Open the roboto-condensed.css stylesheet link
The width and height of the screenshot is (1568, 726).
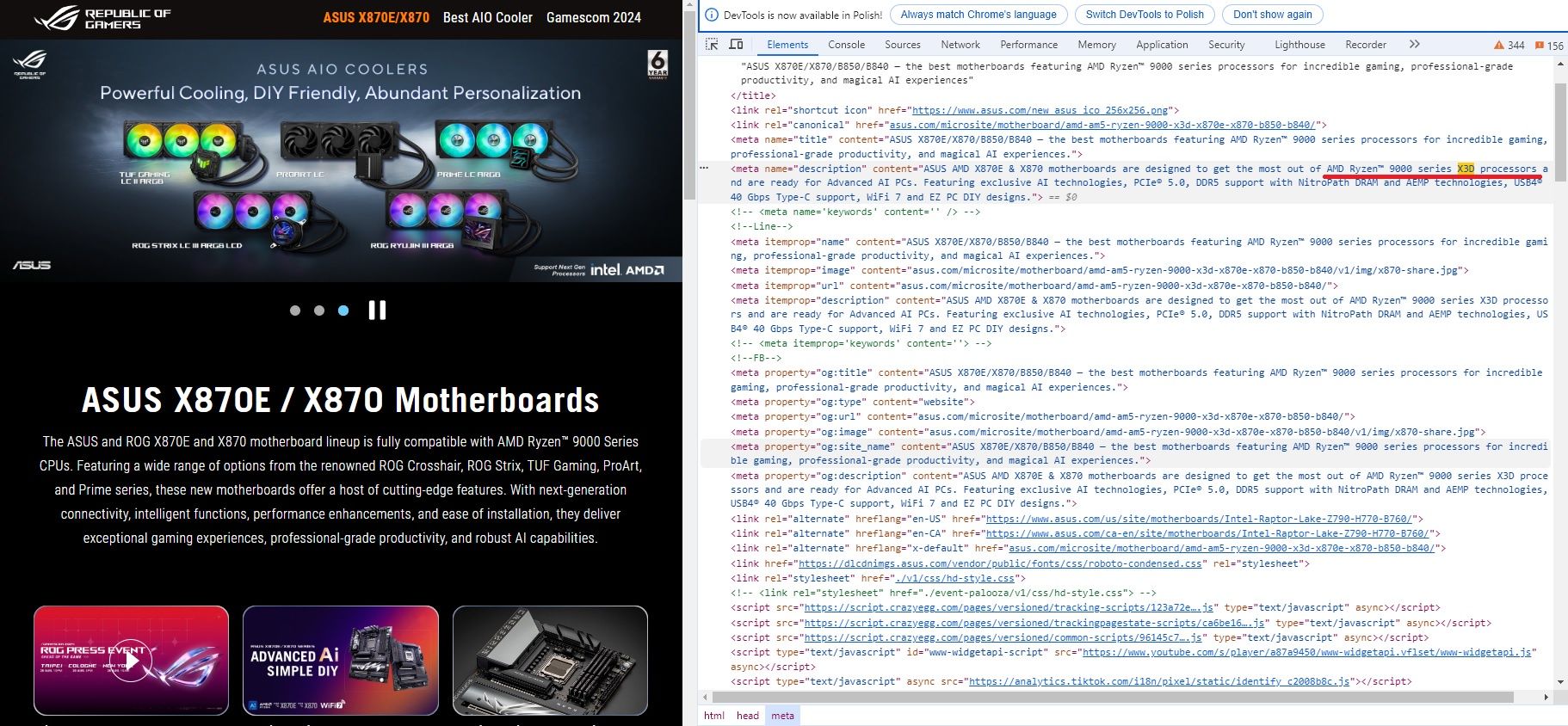(1000, 563)
